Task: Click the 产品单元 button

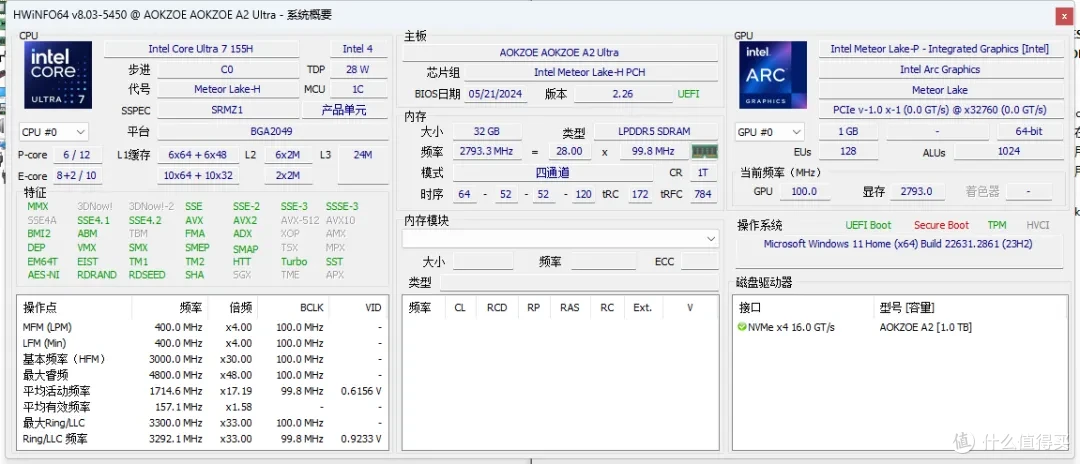Action: coord(344,110)
